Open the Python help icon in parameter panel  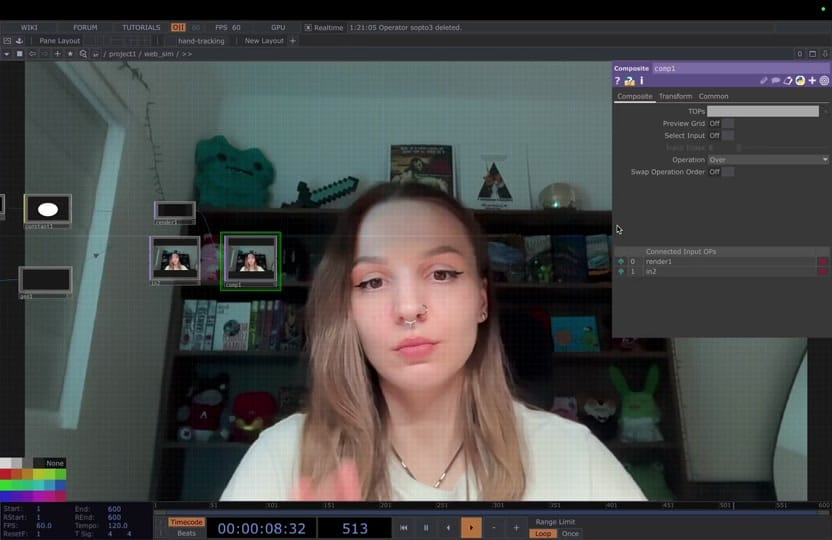(x=629, y=81)
